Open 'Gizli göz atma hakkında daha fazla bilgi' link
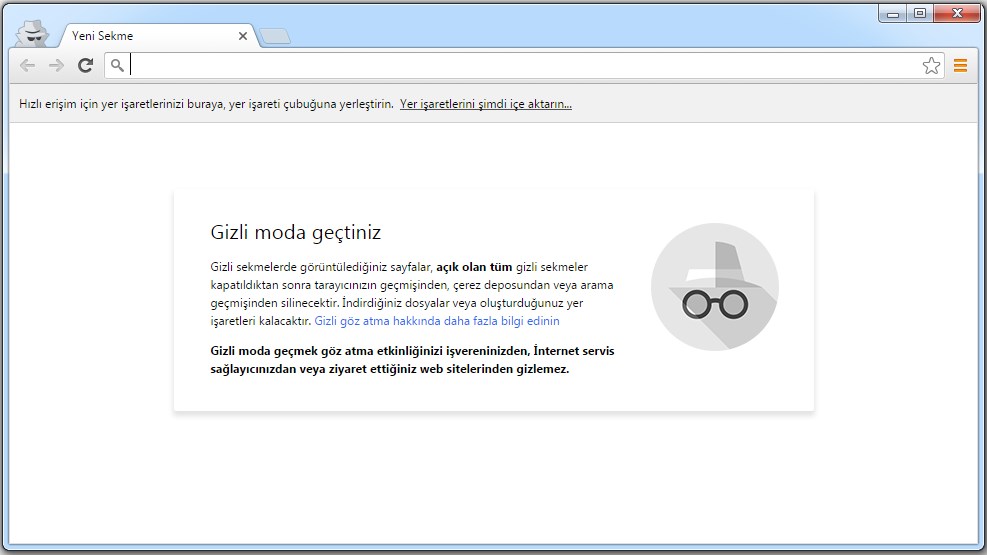 click(437, 321)
